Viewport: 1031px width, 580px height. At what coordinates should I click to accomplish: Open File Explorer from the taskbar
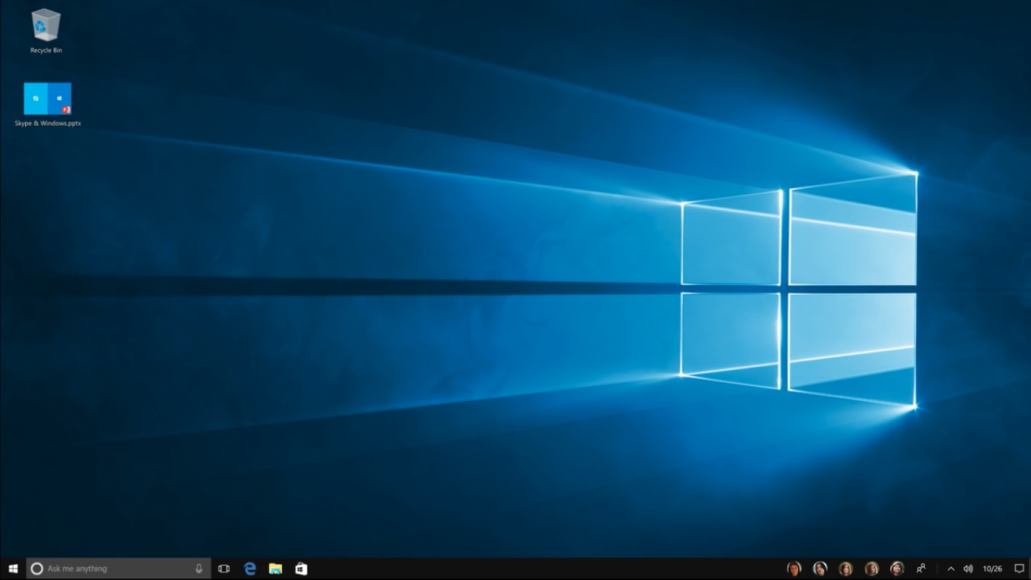pyautogui.click(x=275, y=569)
